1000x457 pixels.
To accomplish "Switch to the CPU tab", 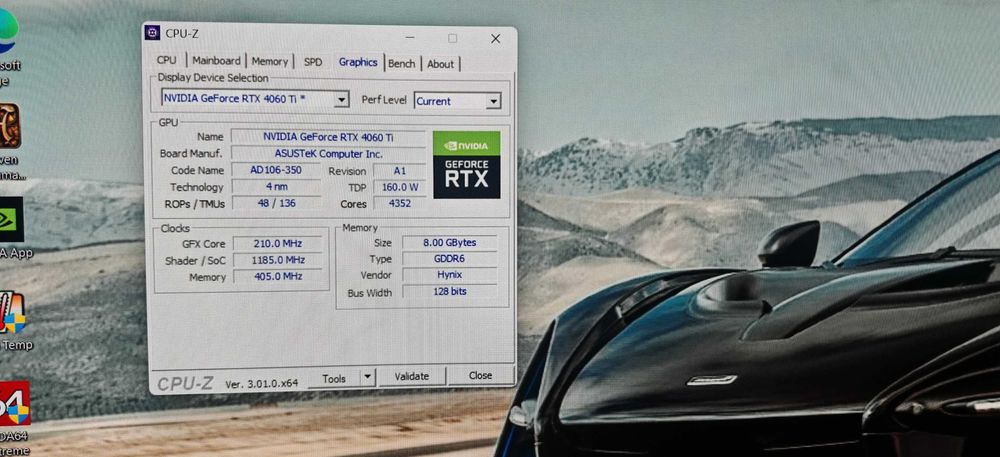I will click(166, 60).
